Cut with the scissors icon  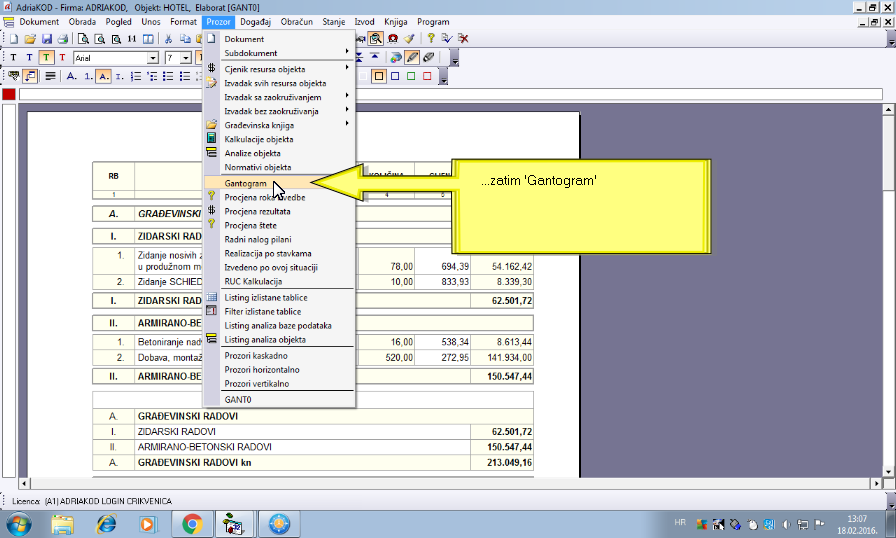click(169, 39)
